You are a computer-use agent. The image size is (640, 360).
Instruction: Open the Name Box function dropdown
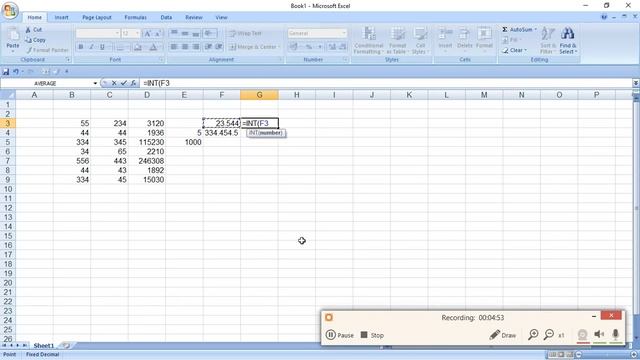coord(95,83)
